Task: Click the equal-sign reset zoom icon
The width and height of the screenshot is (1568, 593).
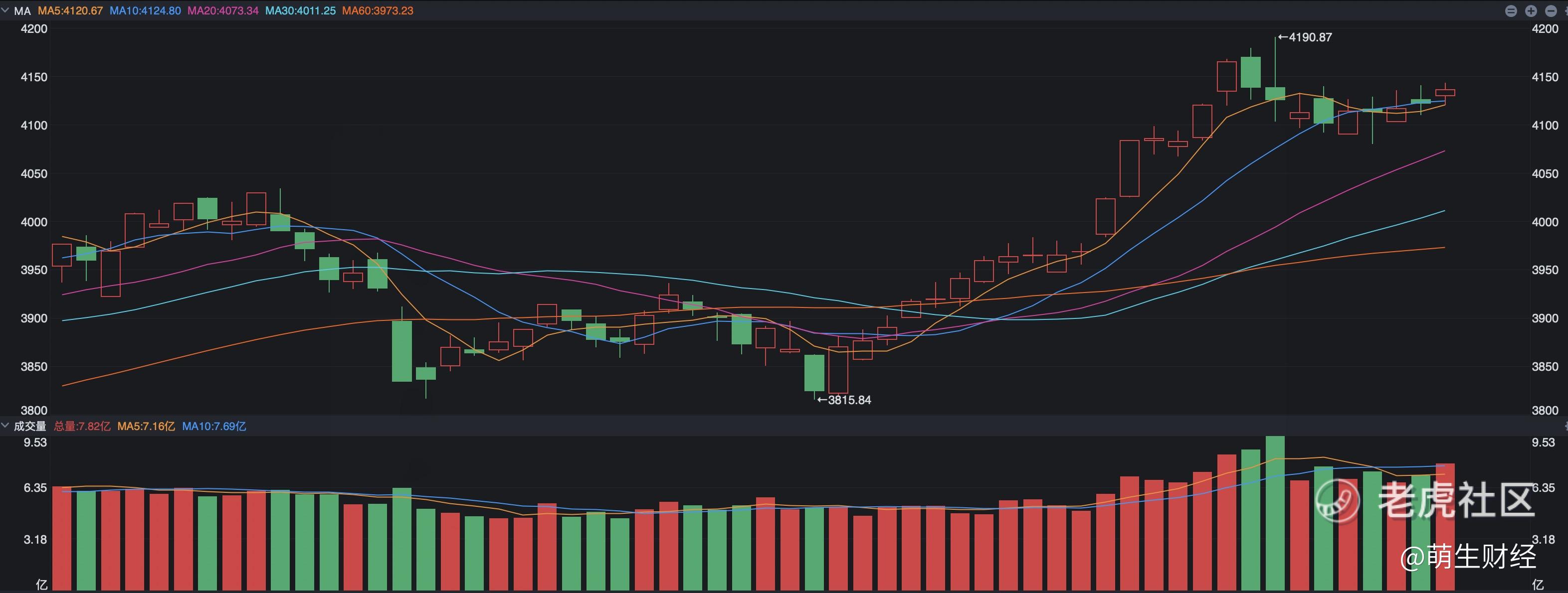Action: coord(1511,11)
